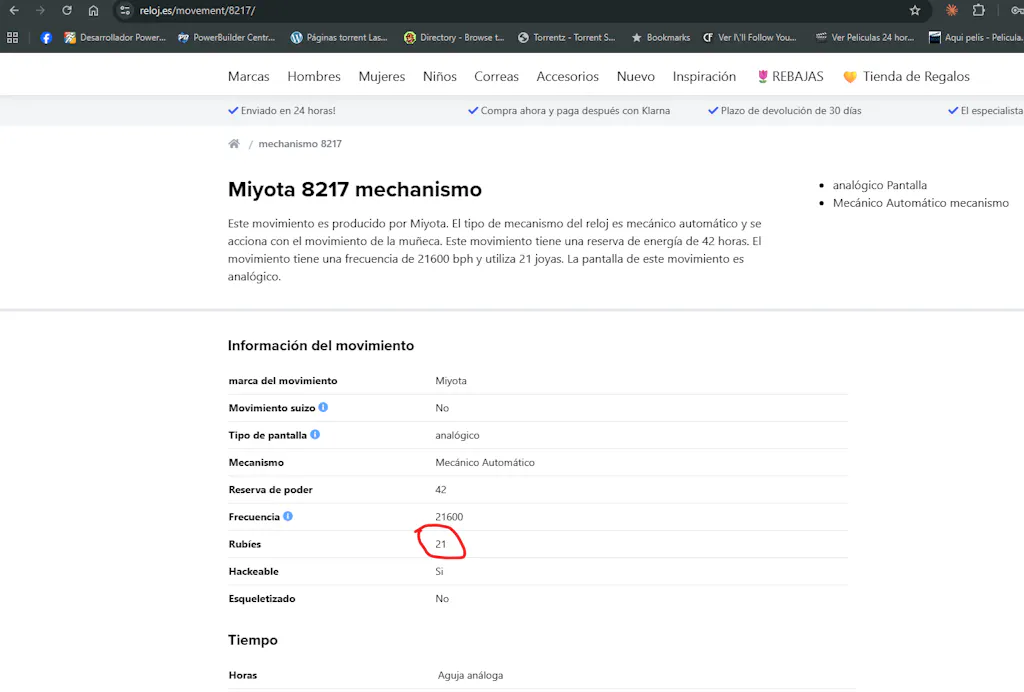
Task: Show info tooltip for Tipo de pantalla
Action: (x=315, y=435)
